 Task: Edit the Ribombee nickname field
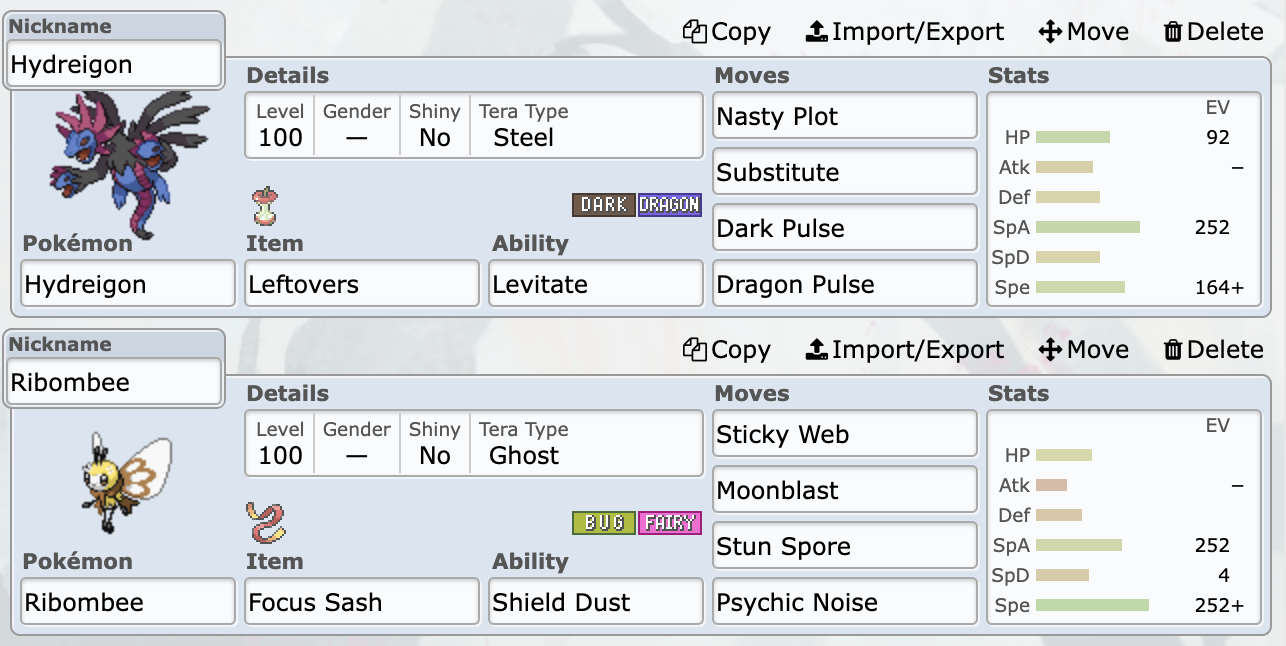tap(114, 382)
